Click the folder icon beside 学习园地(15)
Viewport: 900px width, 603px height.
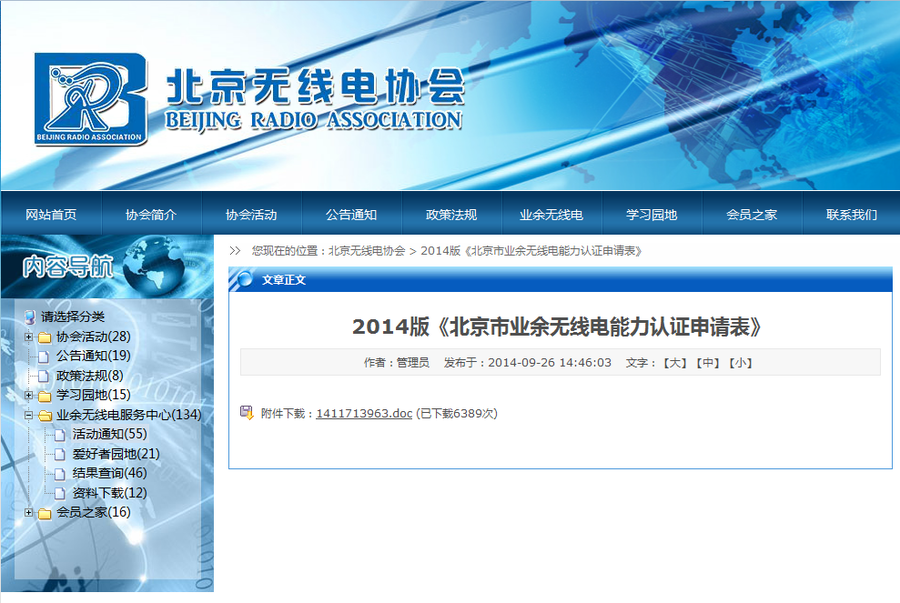[45, 396]
